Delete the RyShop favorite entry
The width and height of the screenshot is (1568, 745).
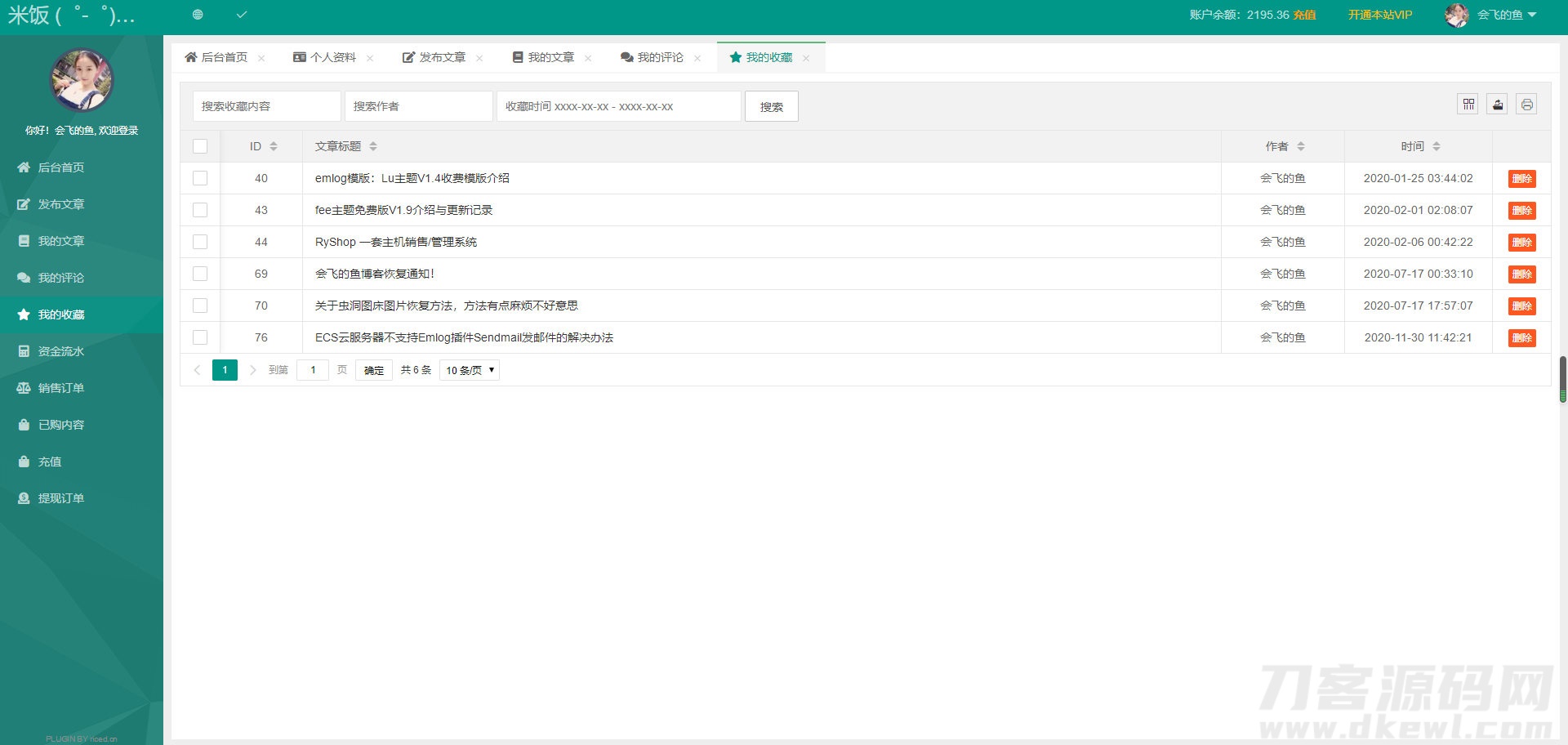pyautogui.click(x=1521, y=243)
